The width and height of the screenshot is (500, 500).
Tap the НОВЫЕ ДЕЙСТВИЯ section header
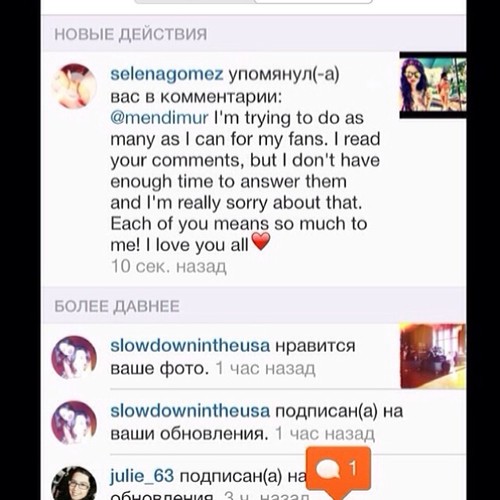[131, 34]
